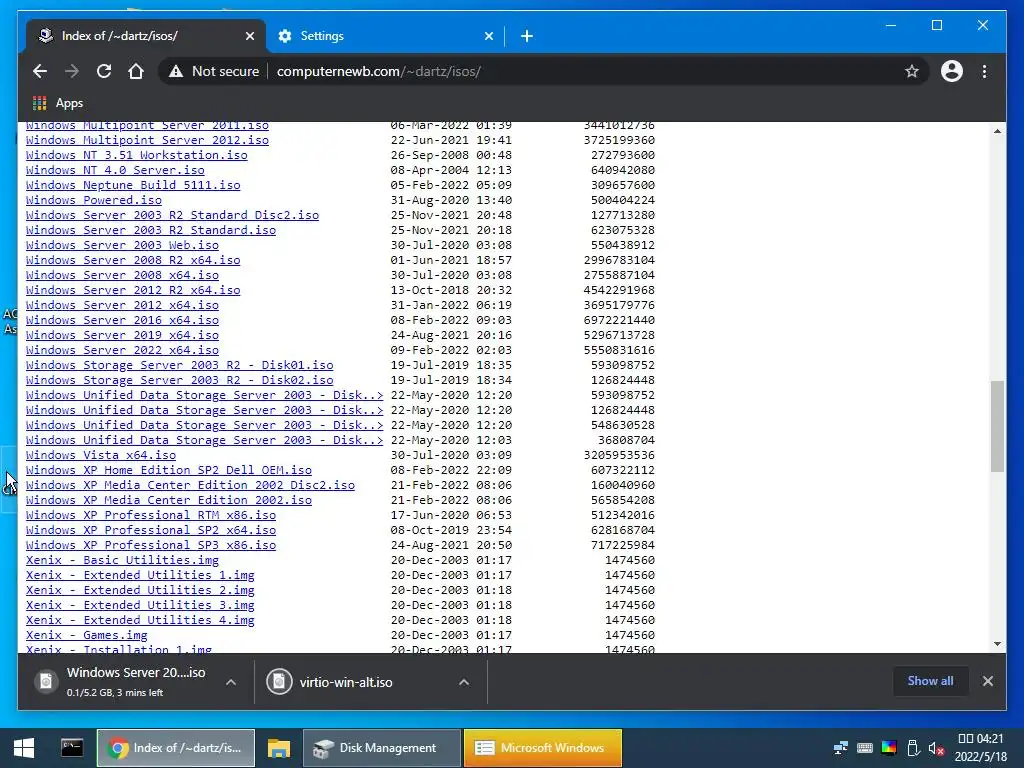Open the Windows Start menu
This screenshot has height=768, width=1024.
pos(24,748)
